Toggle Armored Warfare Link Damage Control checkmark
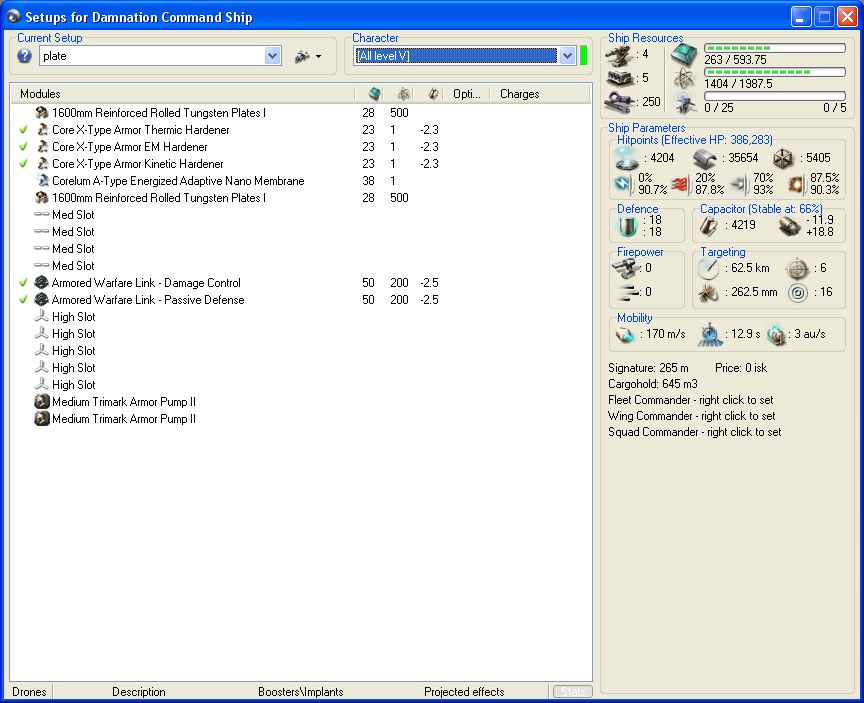The height and width of the screenshot is (703, 864). click(23, 283)
